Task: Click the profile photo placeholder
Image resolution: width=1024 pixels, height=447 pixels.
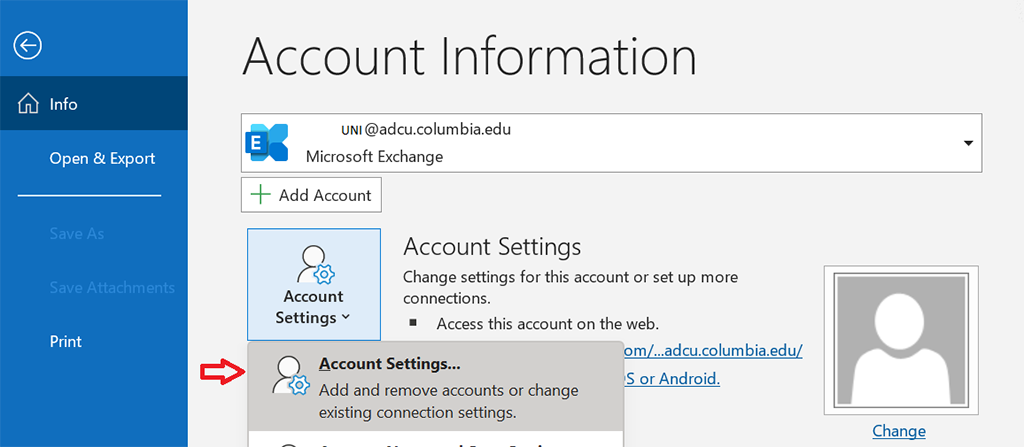Action: [901, 340]
